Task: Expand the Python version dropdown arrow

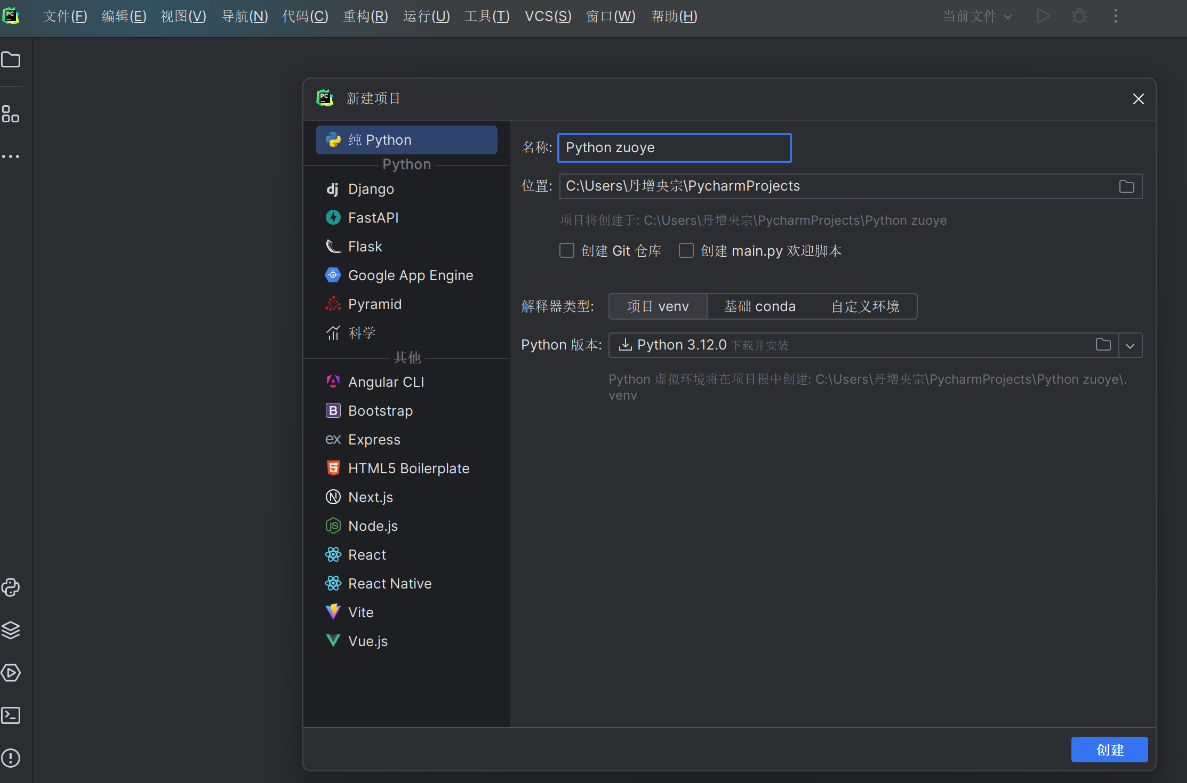Action: (x=1130, y=345)
